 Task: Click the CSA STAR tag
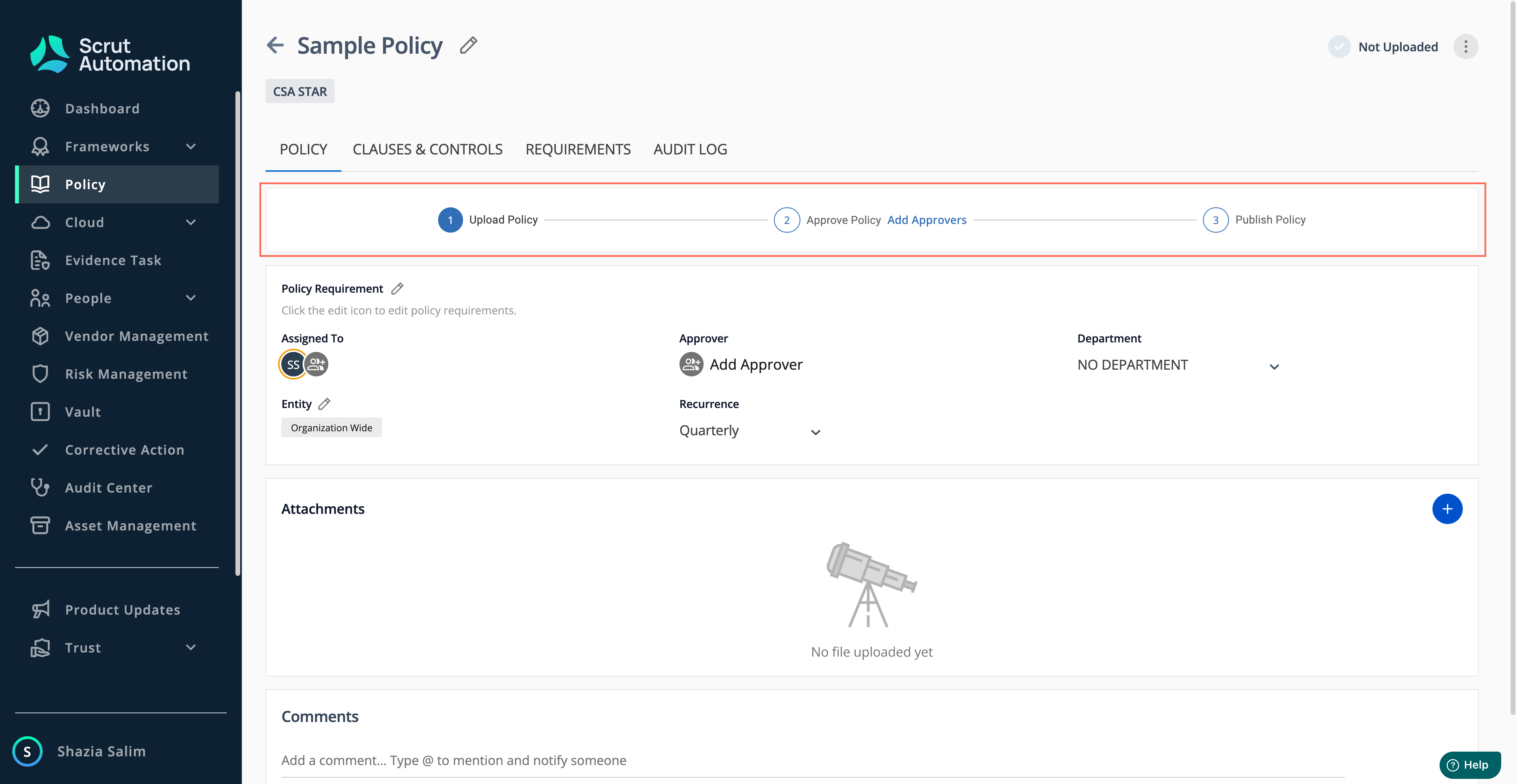[x=300, y=91]
